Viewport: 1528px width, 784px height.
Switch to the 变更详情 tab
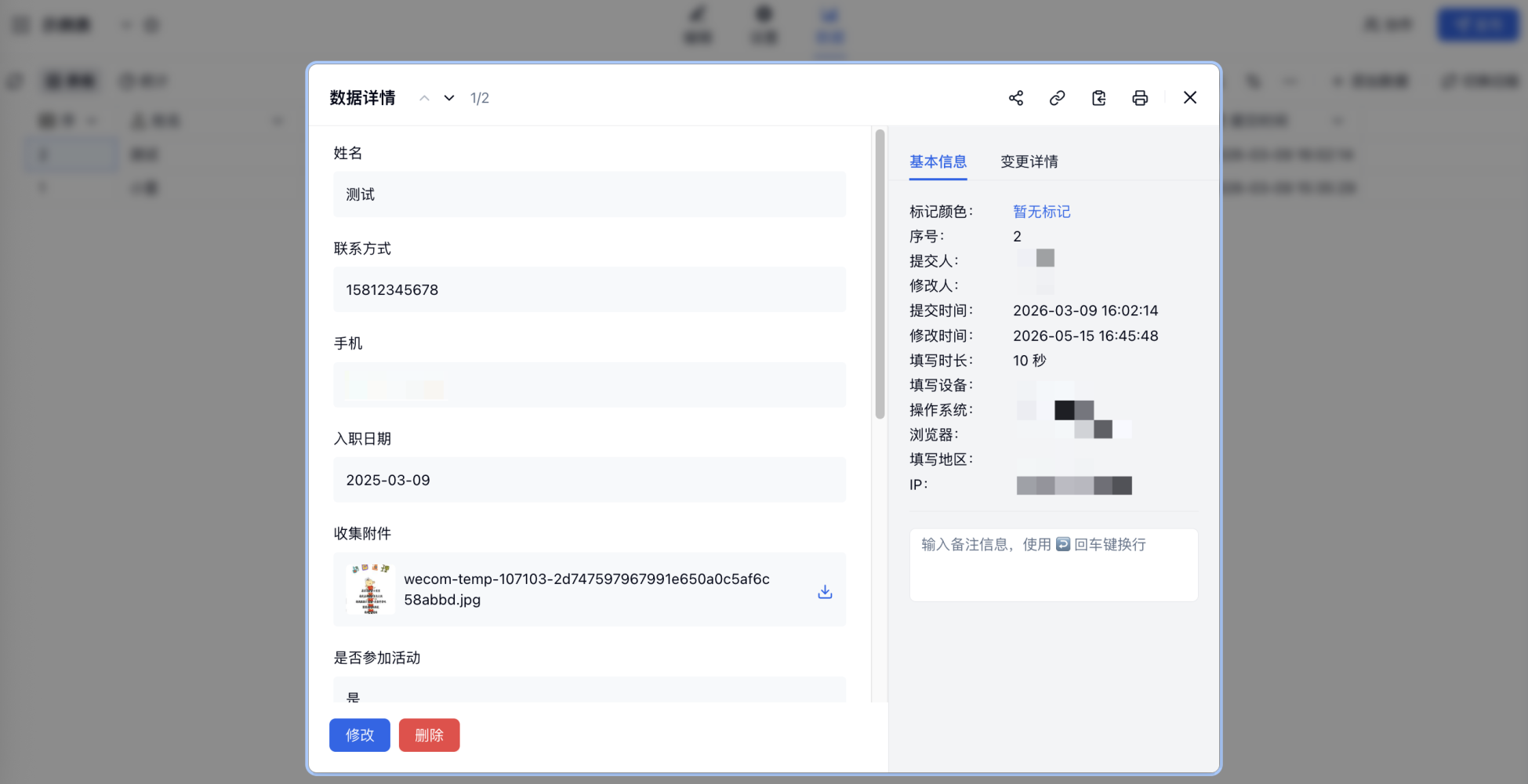click(1029, 162)
